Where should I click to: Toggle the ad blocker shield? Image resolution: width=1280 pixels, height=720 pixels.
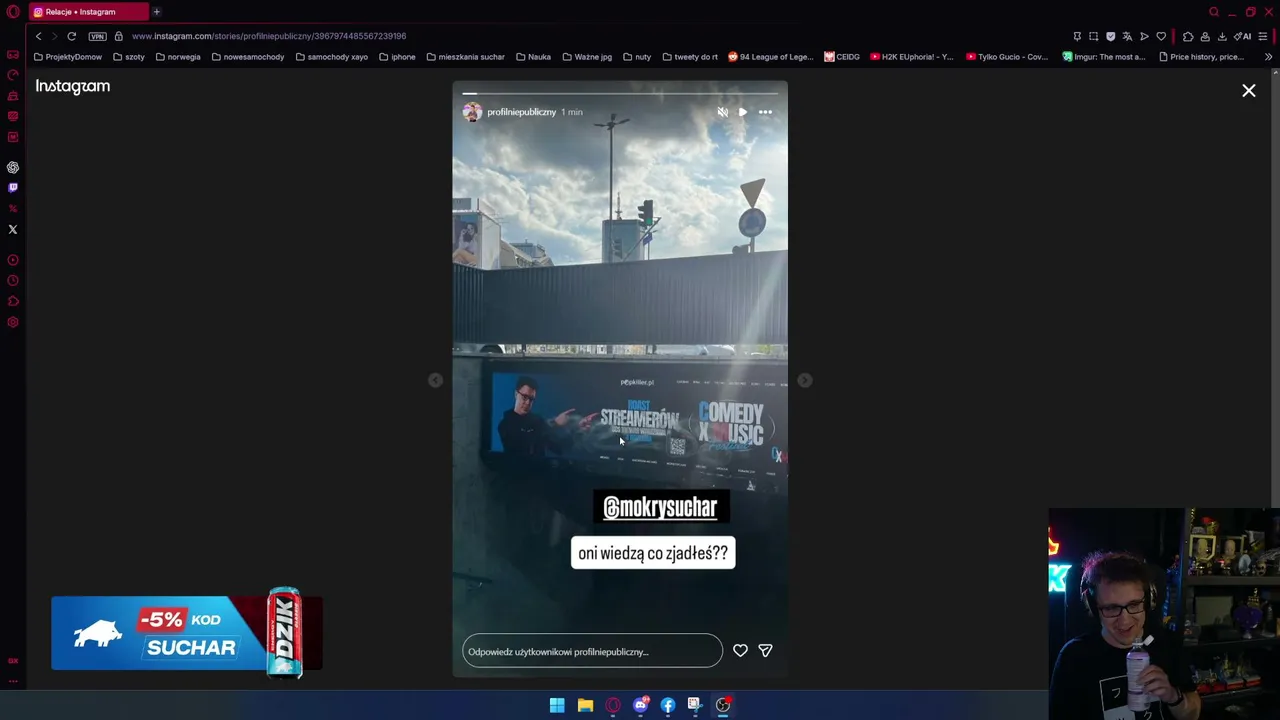click(x=1110, y=36)
